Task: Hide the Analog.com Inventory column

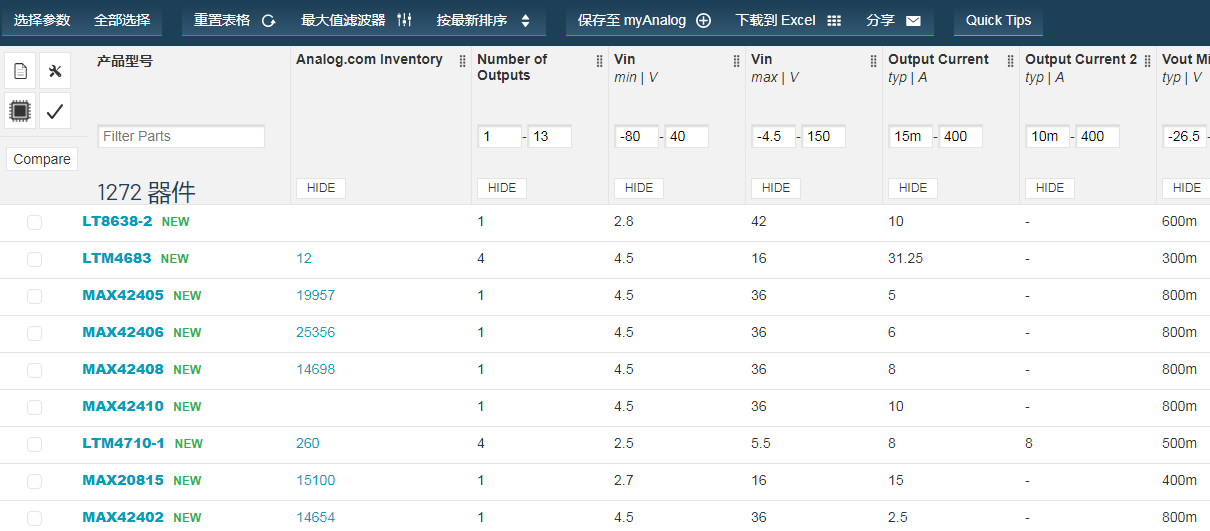Action: (321, 188)
